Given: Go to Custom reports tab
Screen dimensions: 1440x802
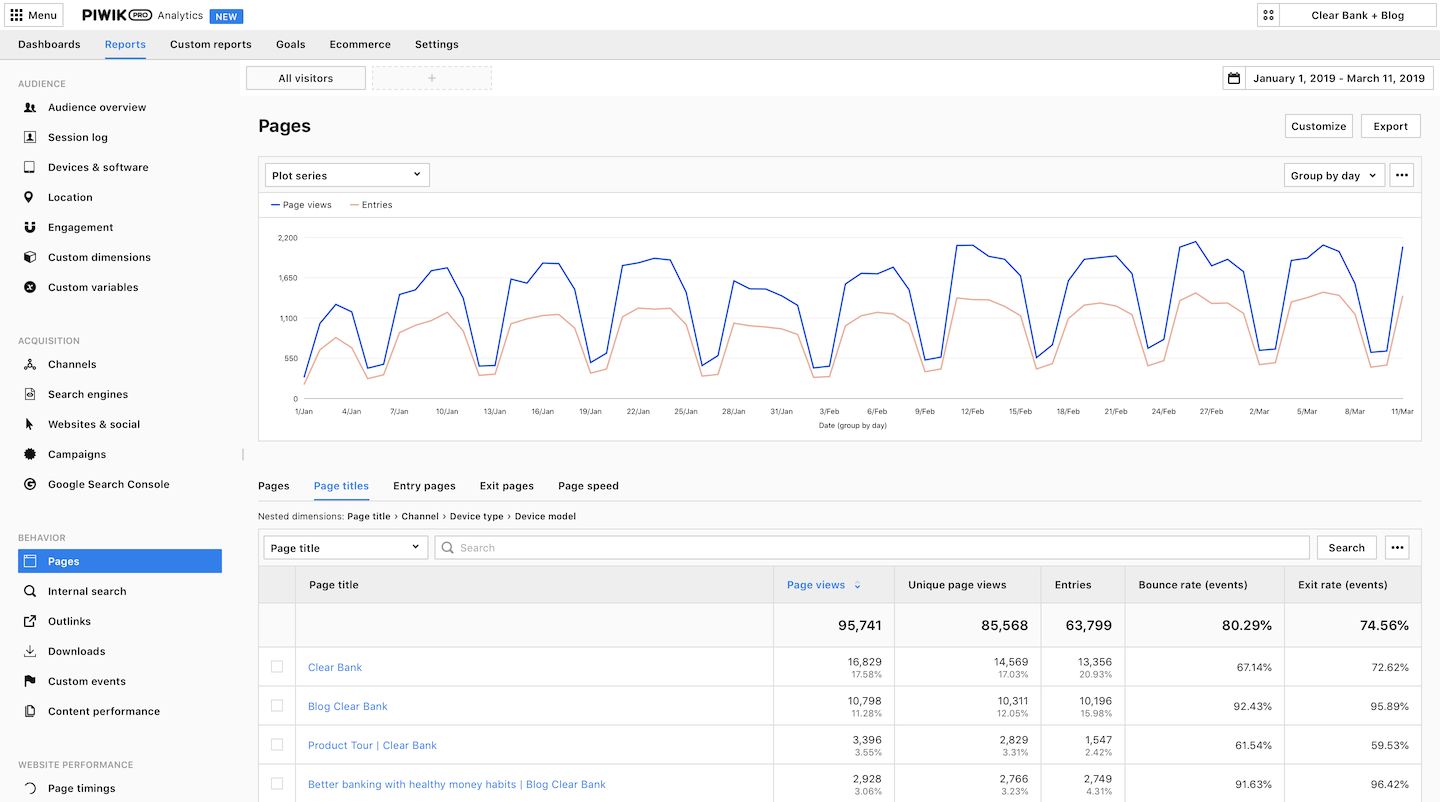Looking at the screenshot, I should point(211,44).
